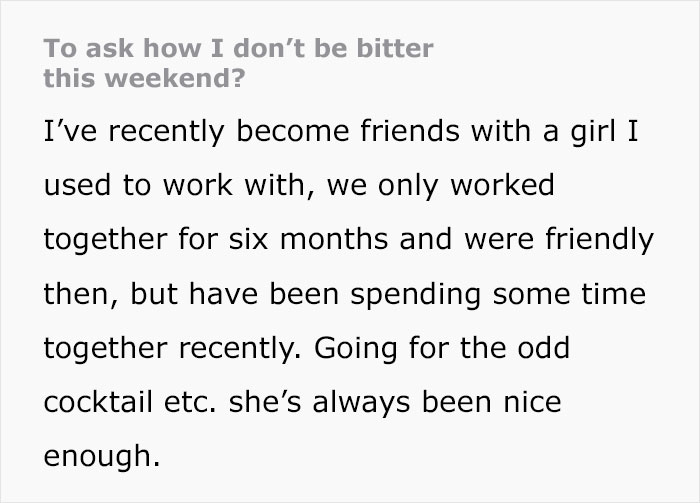Click the word "girl" in the first line

coord(583,132)
